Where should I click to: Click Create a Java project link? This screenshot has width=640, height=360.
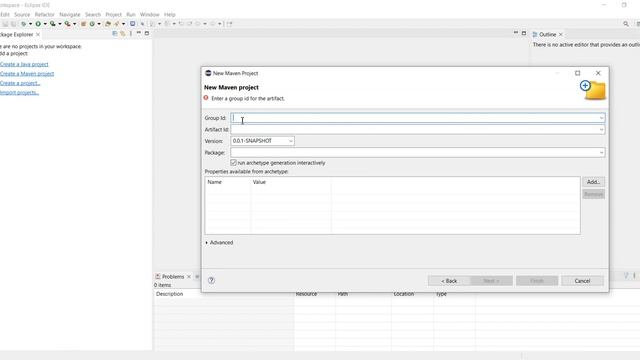pyautogui.click(x=24, y=64)
